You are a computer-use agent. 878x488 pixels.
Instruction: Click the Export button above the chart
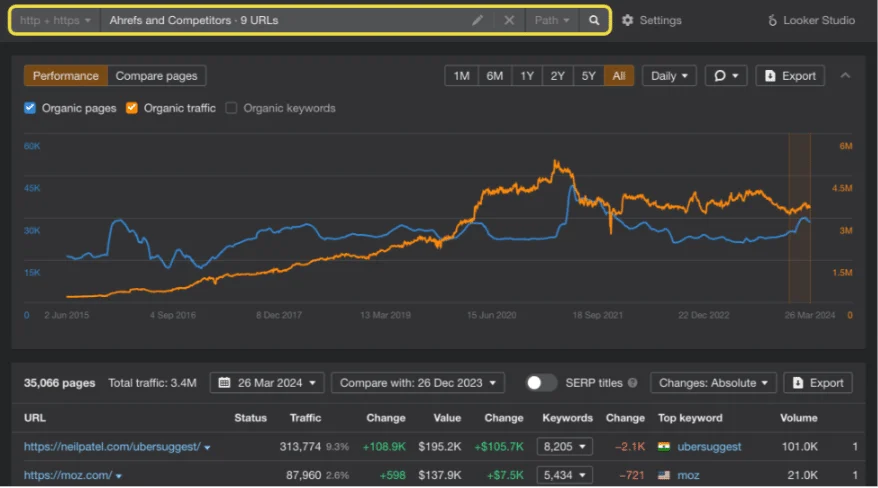790,76
